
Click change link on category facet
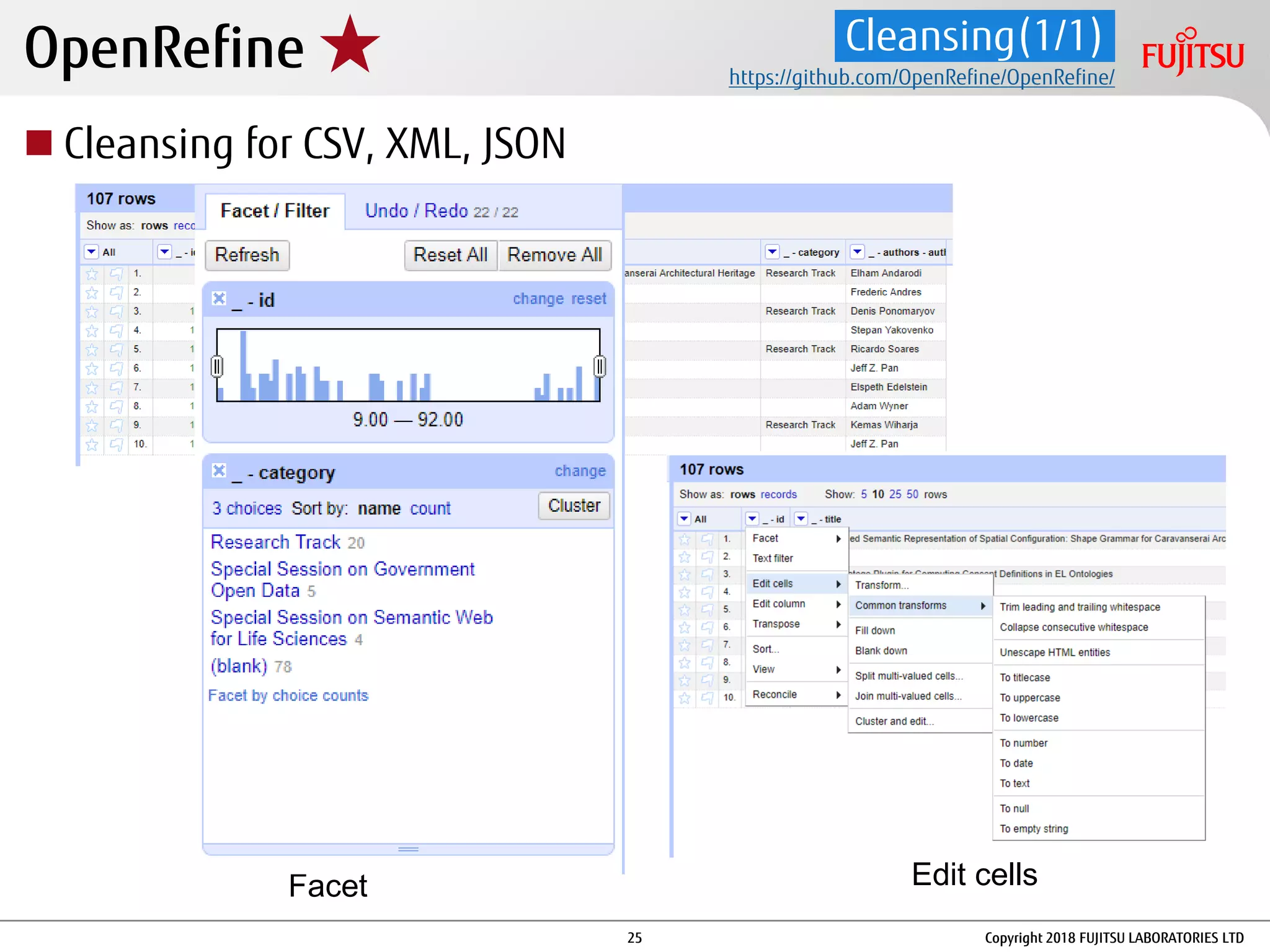click(580, 471)
